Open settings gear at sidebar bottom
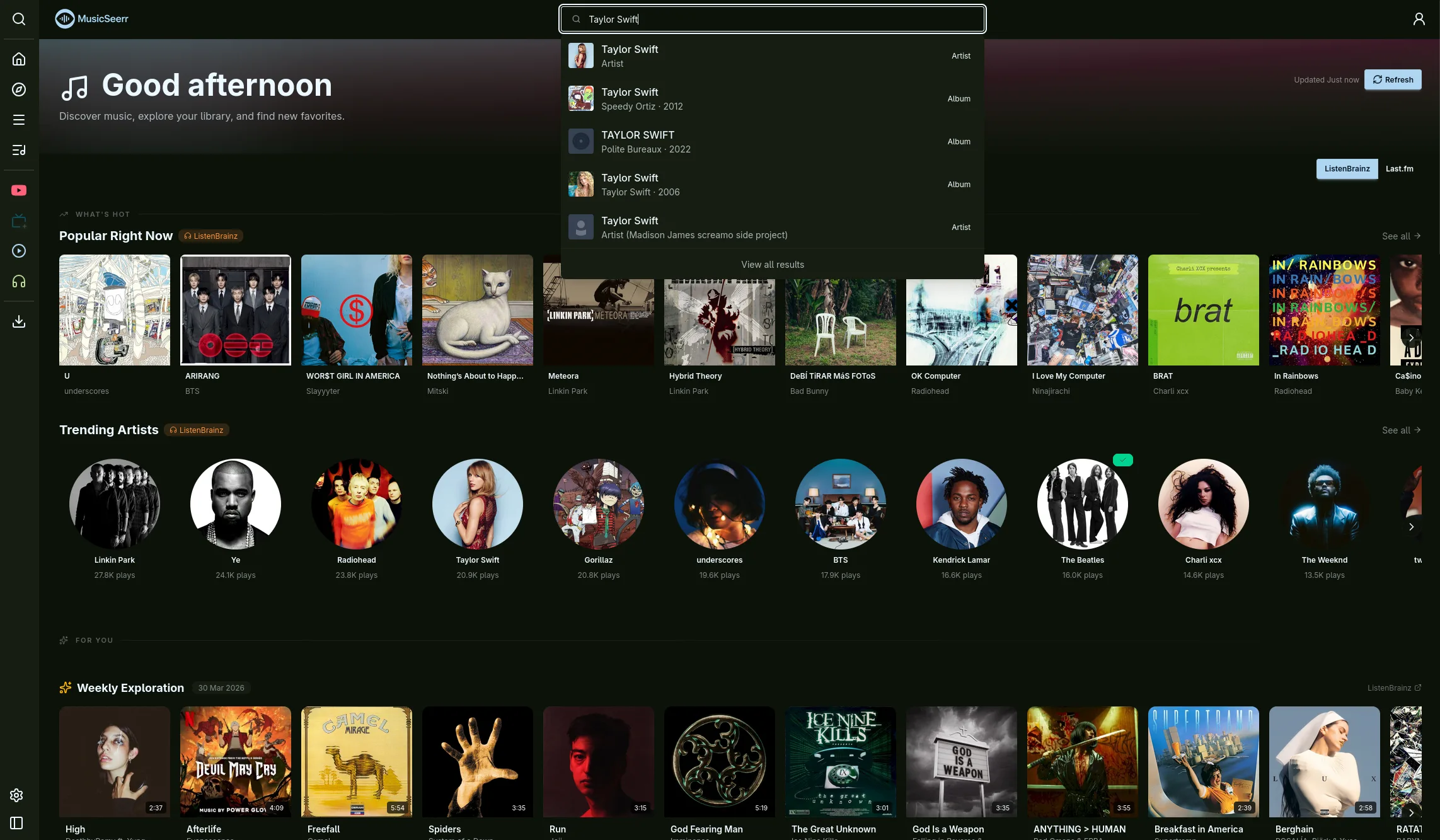The width and height of the screenshot is (1440, 840). coord(17,795)
